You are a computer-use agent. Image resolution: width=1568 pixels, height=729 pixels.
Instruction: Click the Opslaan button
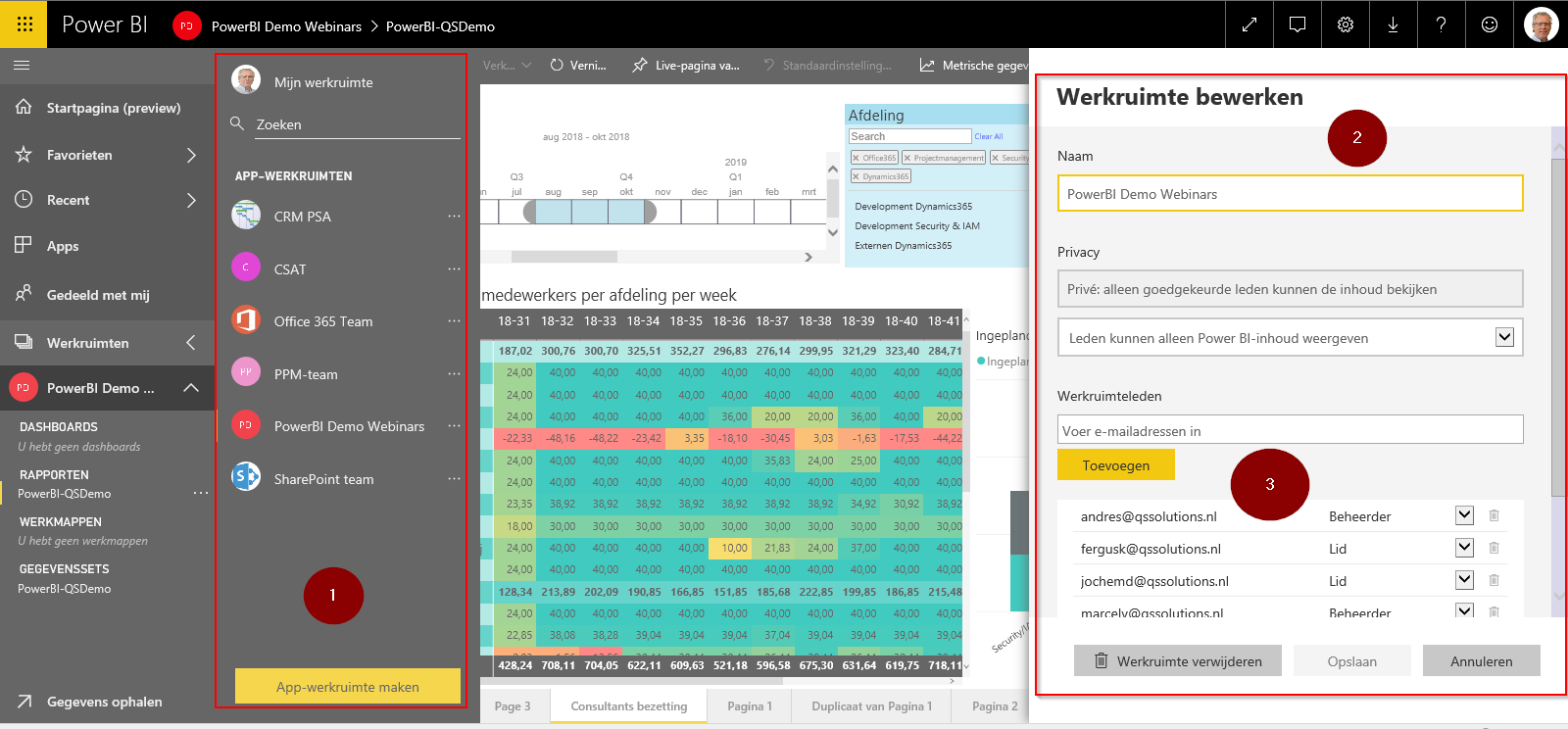[1352, 660]
